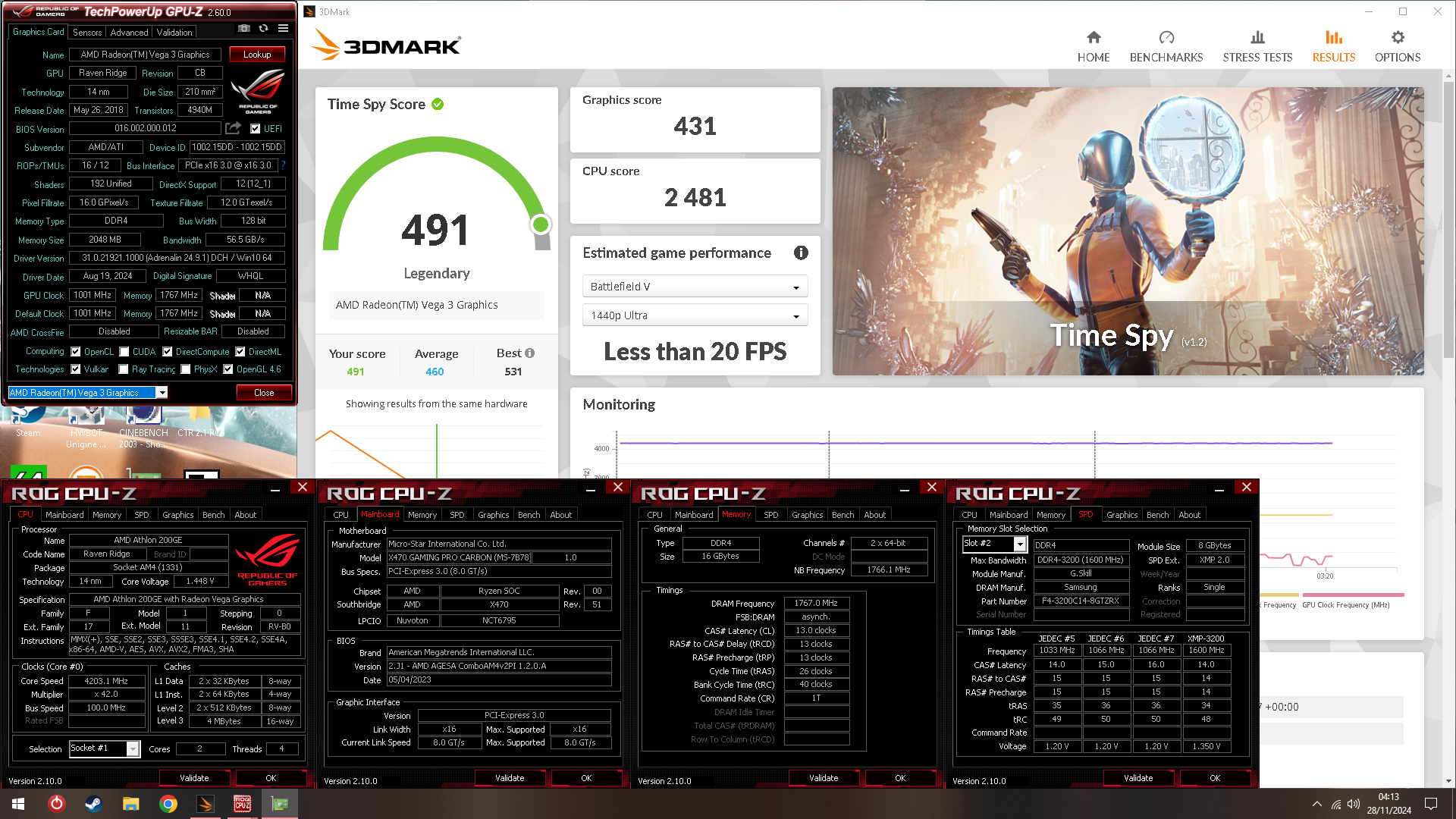Go to the 3DMark Benchmarks section
Viewport: 1456px width, 819px height.
(x=1166, y=46)
